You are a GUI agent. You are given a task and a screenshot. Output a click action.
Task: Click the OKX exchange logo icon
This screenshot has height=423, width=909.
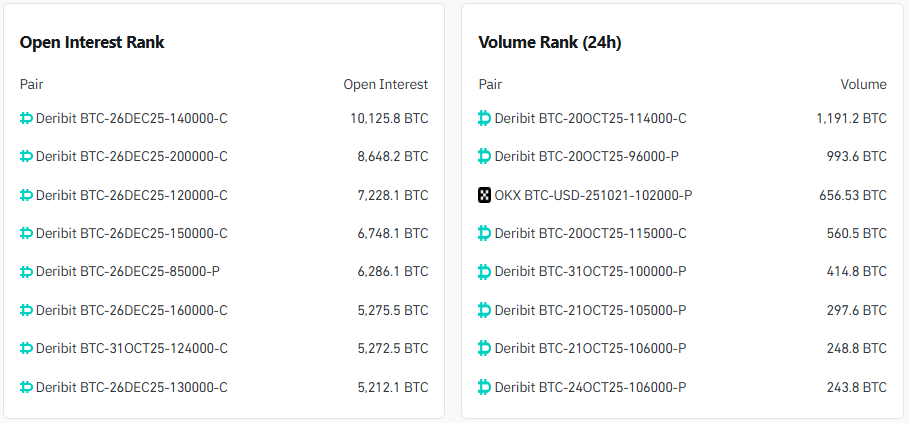(485, 195)
